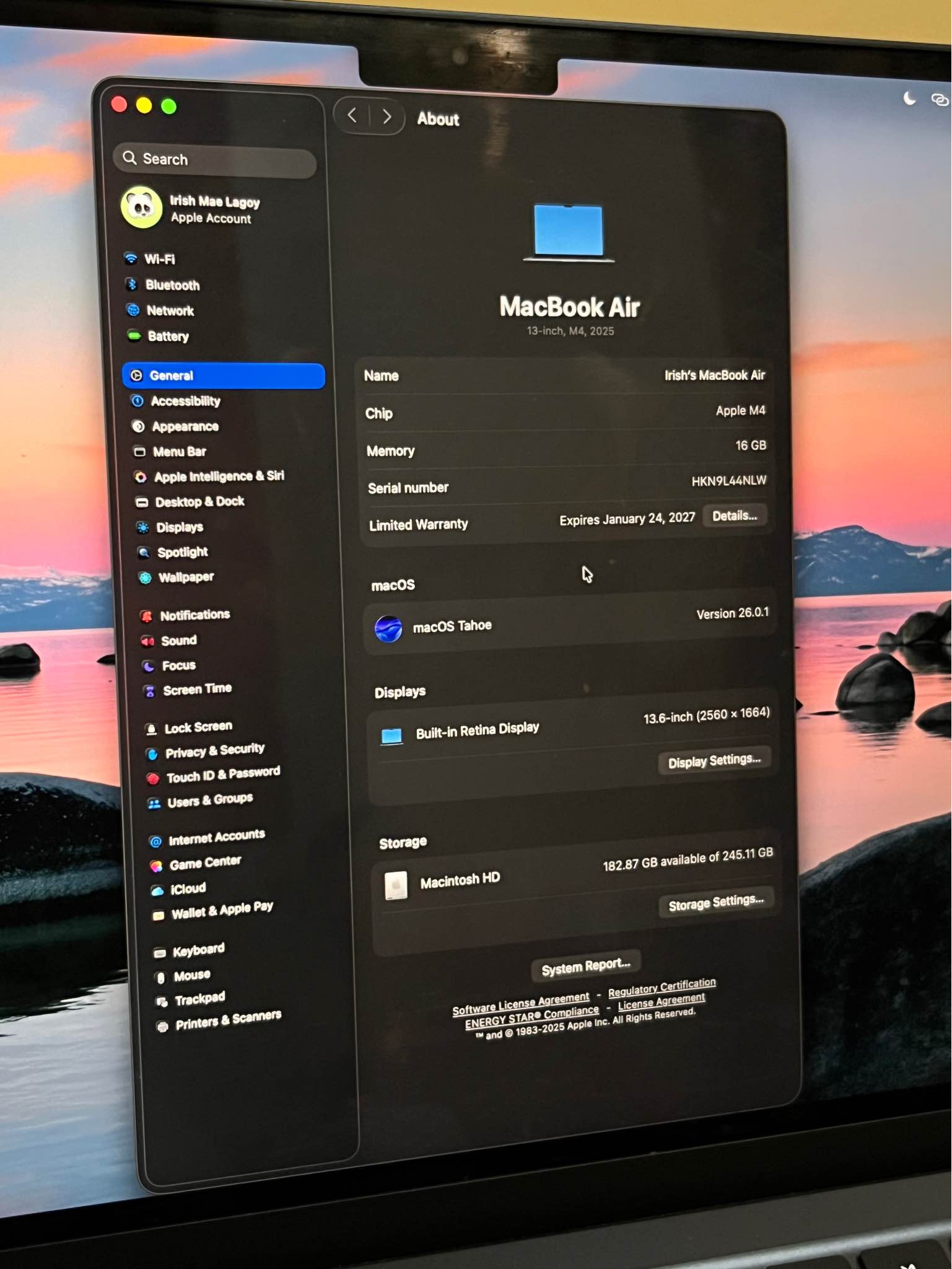Open Wallet & Apple Pay icon
This screenshot has height=1269, width=952.
[159, 916]
